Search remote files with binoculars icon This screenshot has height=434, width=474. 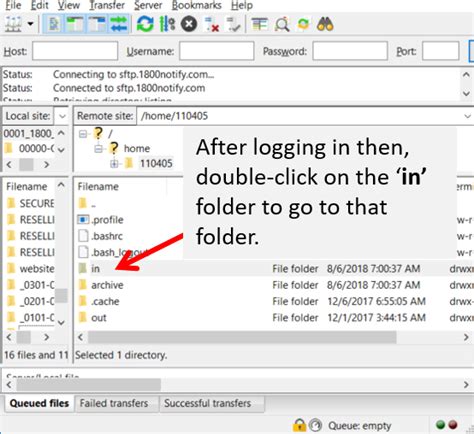click(325, 24)
